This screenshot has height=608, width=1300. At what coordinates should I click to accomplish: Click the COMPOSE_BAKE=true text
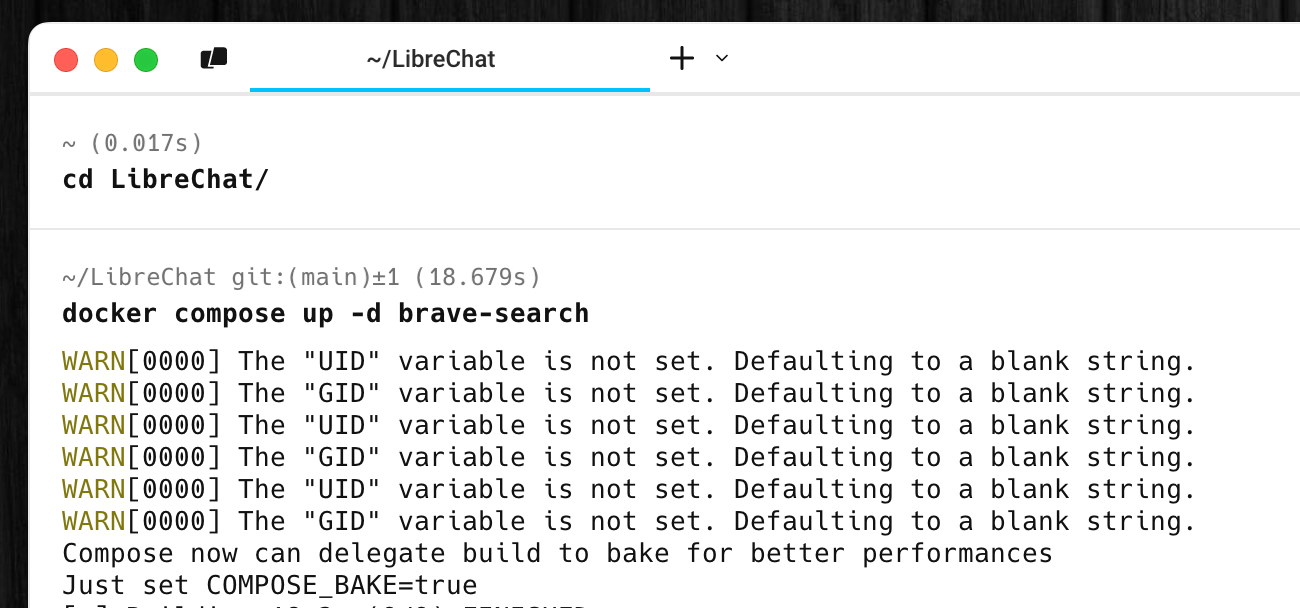pos(341,585)
